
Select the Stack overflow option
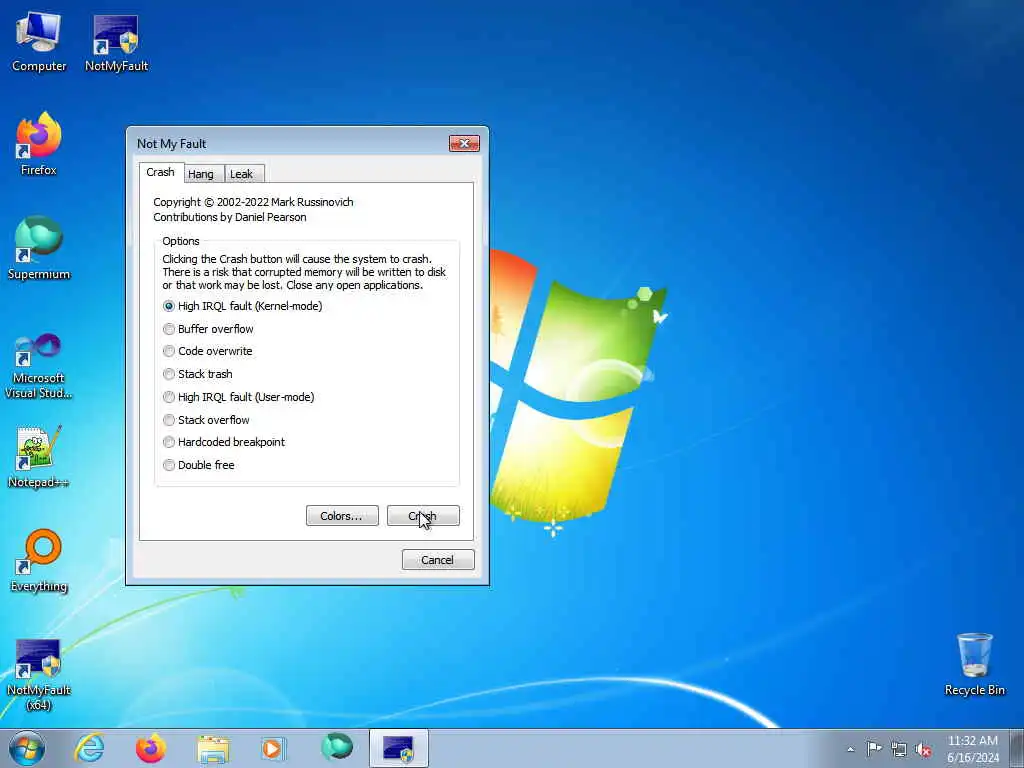click(206, 419)
